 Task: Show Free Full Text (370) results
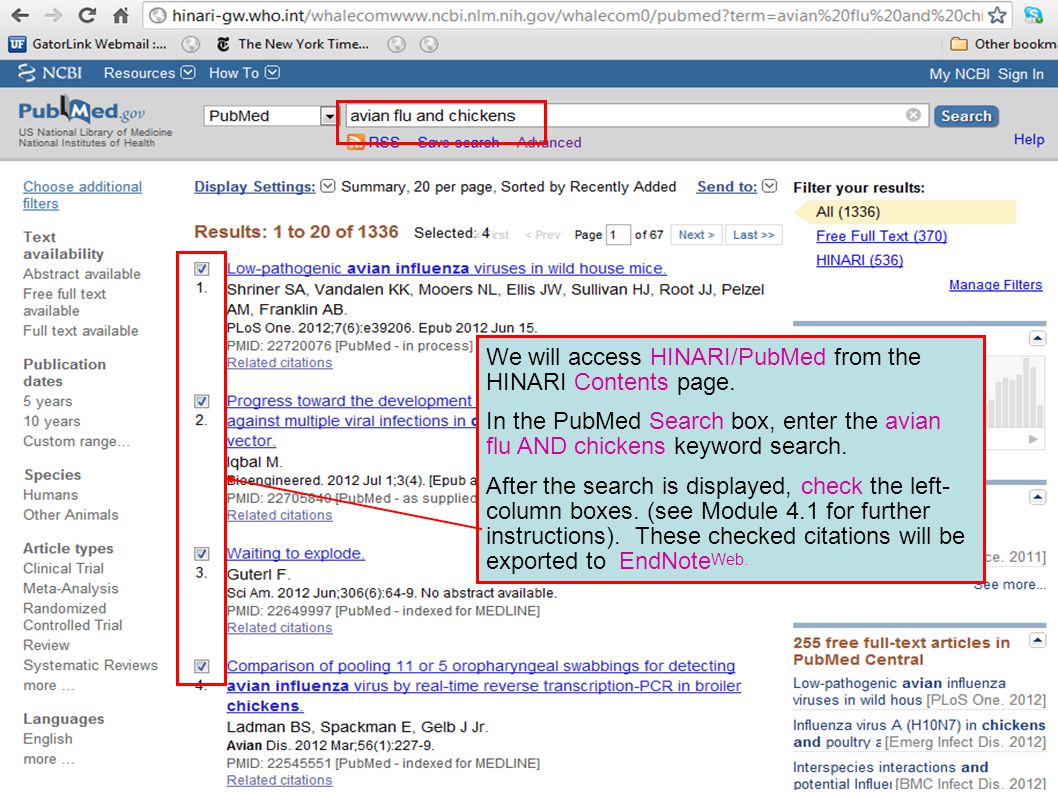tap(881, 236)
